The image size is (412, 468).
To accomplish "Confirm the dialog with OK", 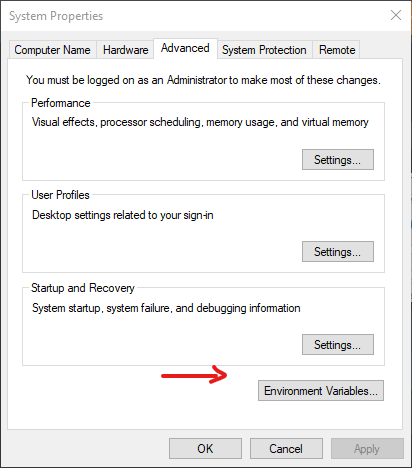I will pos(205,449).
